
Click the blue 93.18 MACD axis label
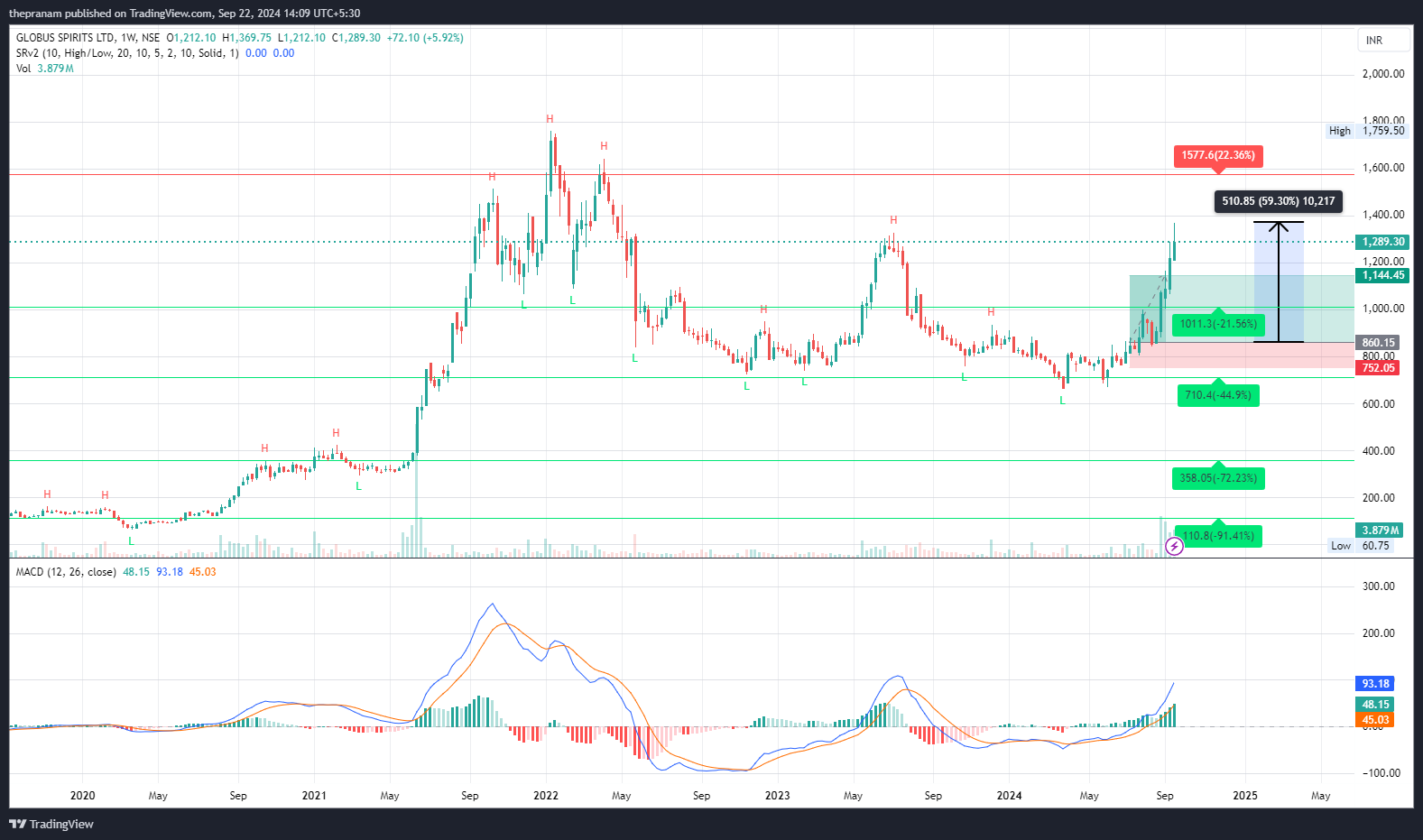(1375, 684)
